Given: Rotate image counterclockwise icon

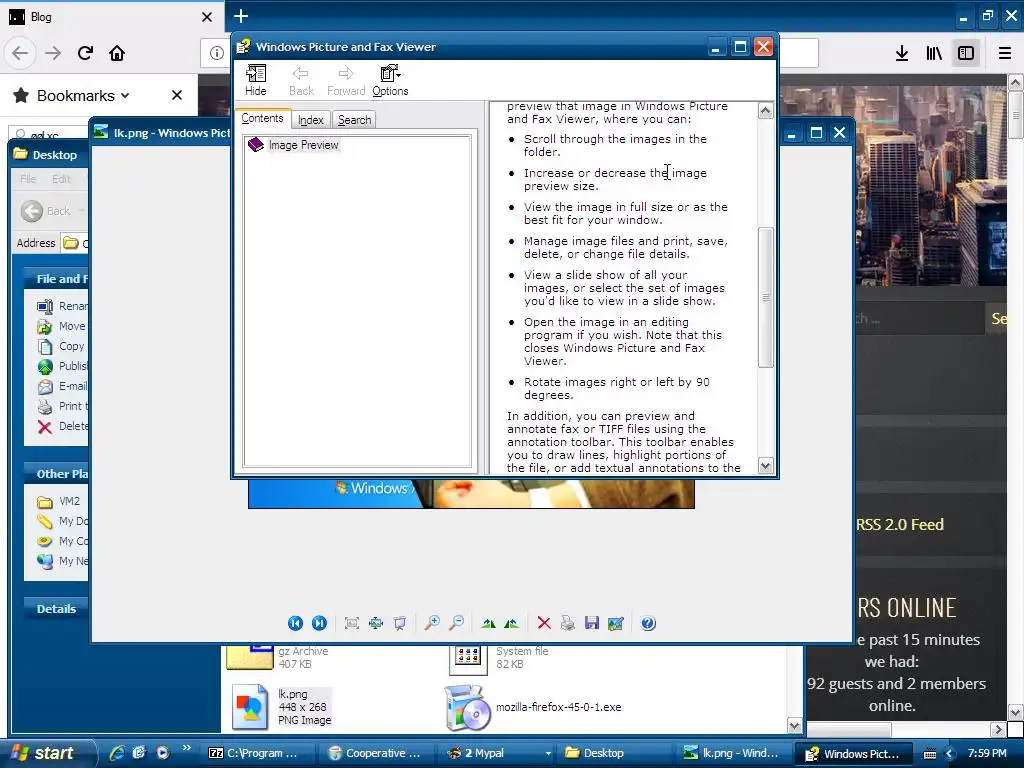Looking at the screenshot, I should [x=511, y=623].
